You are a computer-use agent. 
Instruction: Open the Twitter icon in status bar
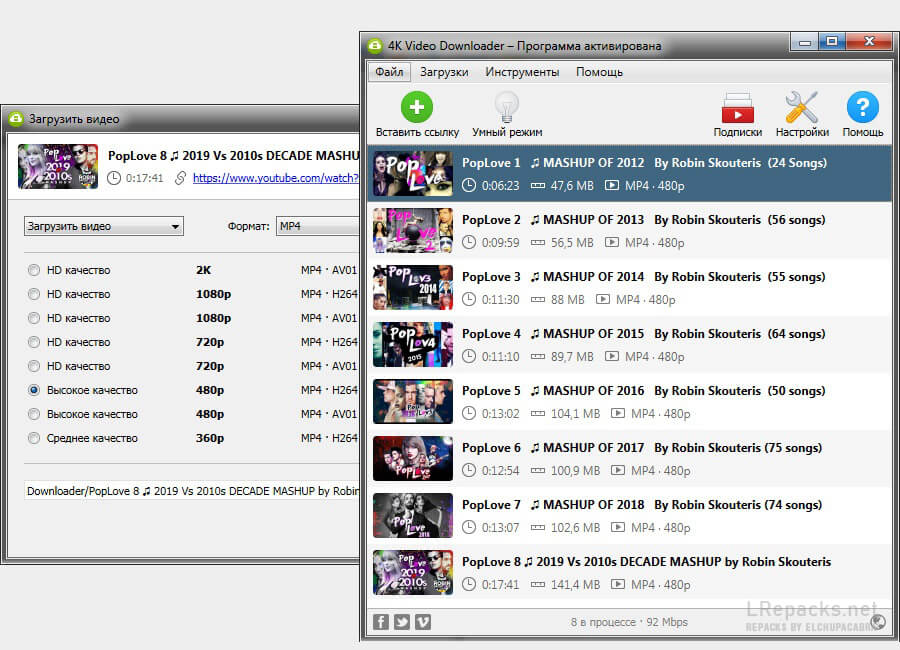coord(402,622)
